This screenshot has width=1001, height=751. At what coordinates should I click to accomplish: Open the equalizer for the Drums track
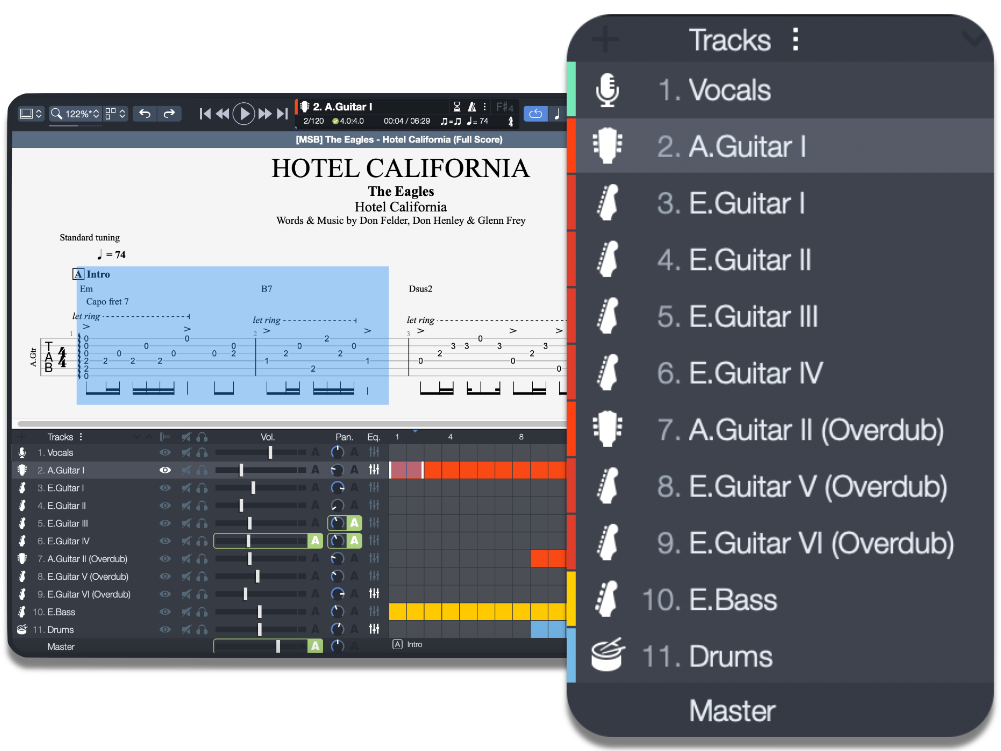pos(374,630)
